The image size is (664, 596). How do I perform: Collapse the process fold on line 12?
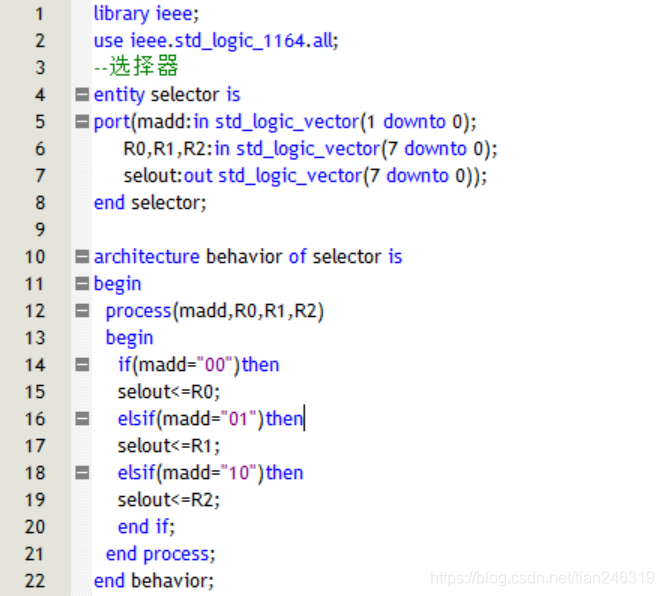82,310
